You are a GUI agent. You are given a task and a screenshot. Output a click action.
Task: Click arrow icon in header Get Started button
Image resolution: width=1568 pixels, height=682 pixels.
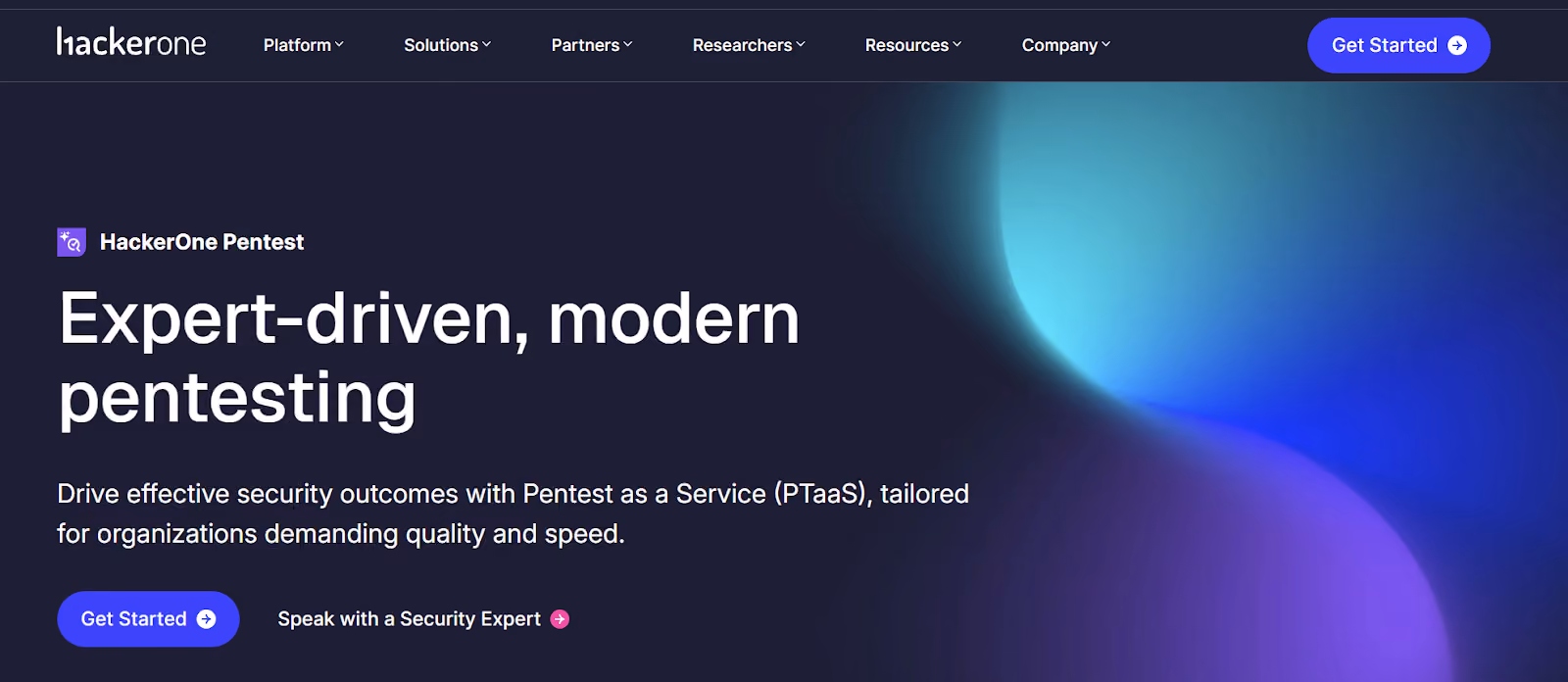pyautogui.click(x=1457, y=45)
